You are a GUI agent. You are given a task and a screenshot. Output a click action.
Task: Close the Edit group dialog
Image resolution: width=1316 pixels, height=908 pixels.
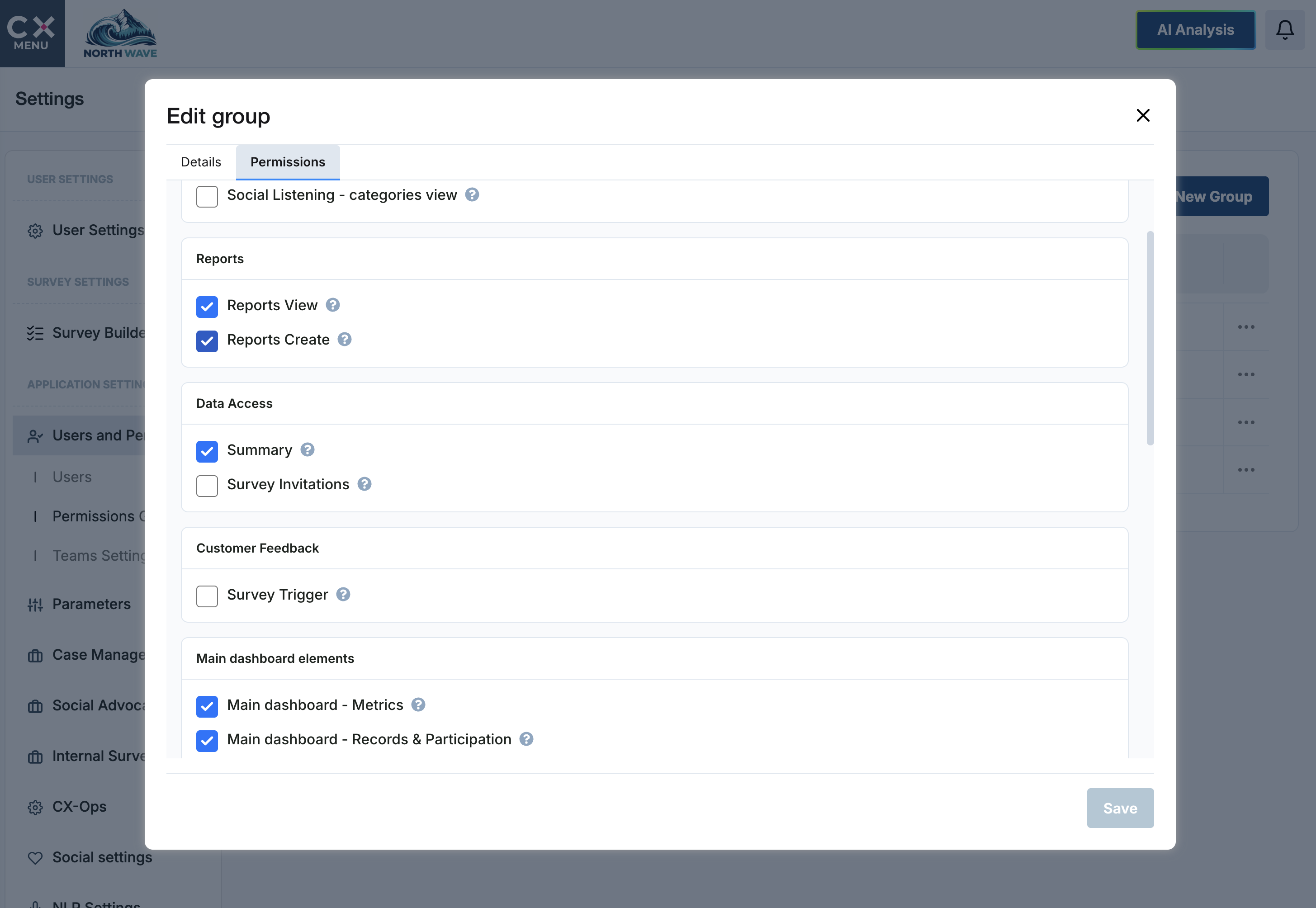[1142, 115]
